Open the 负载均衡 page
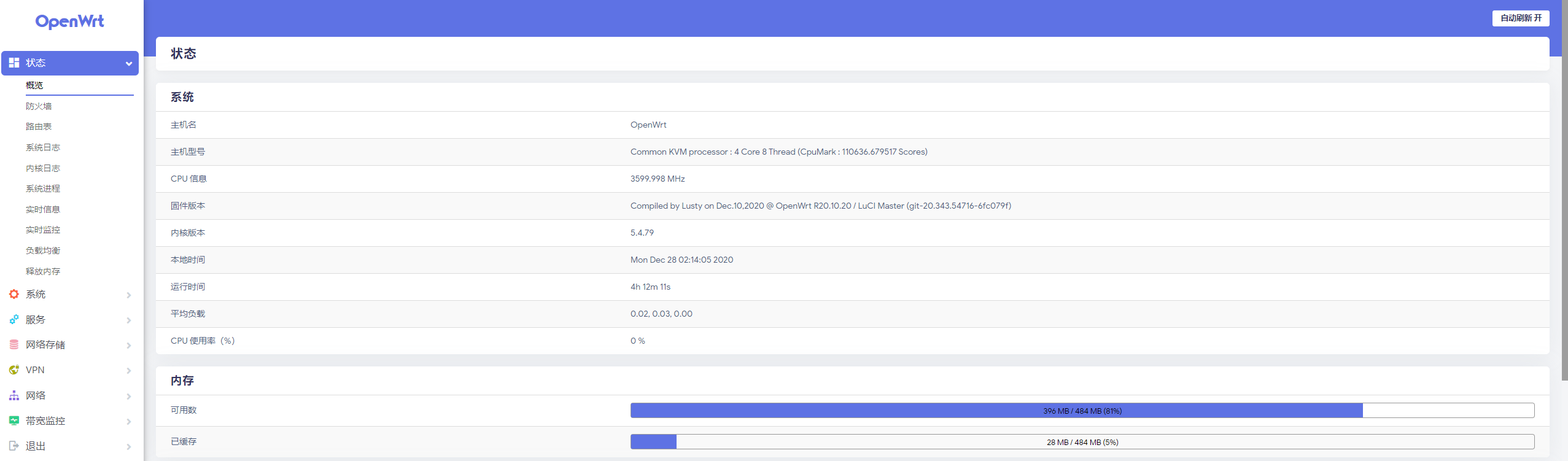 tap(43, 250)
